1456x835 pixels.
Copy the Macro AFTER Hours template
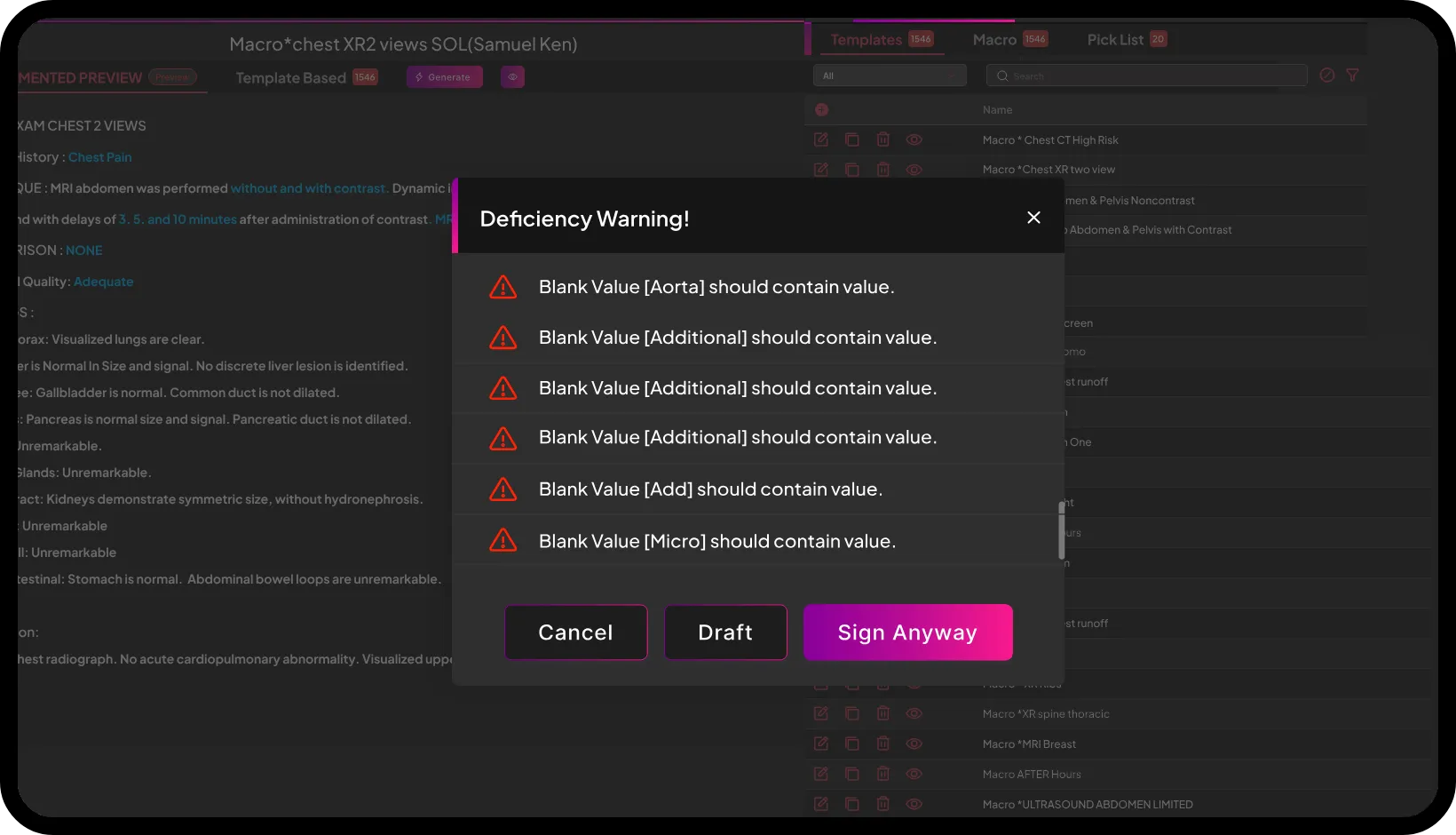pyautogui.click(x=852, y=774)
